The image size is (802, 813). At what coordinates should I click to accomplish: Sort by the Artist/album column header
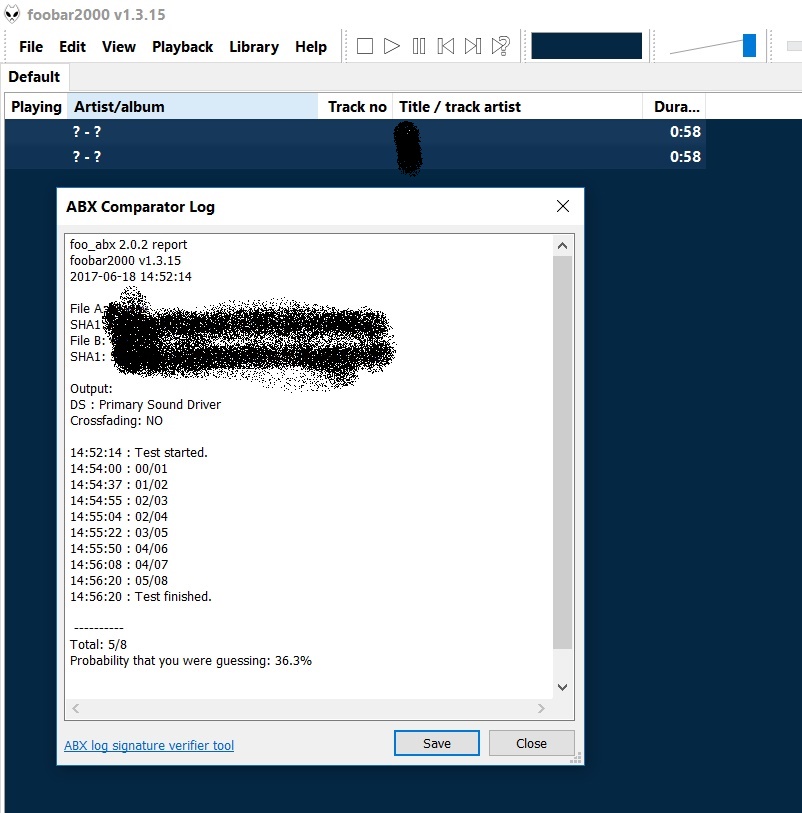tap(192, 107)
